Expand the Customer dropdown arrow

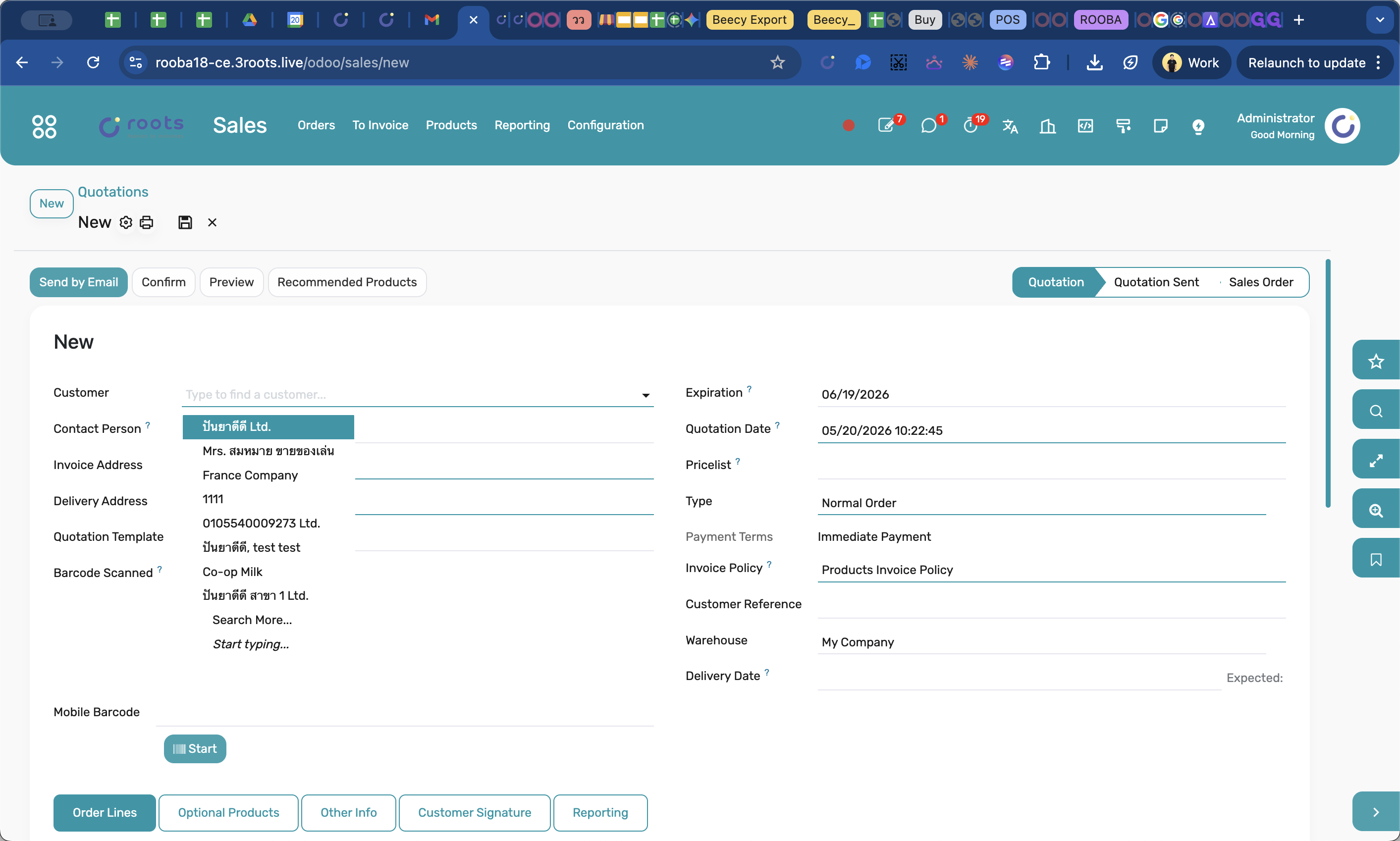click(x=645, y=395)
